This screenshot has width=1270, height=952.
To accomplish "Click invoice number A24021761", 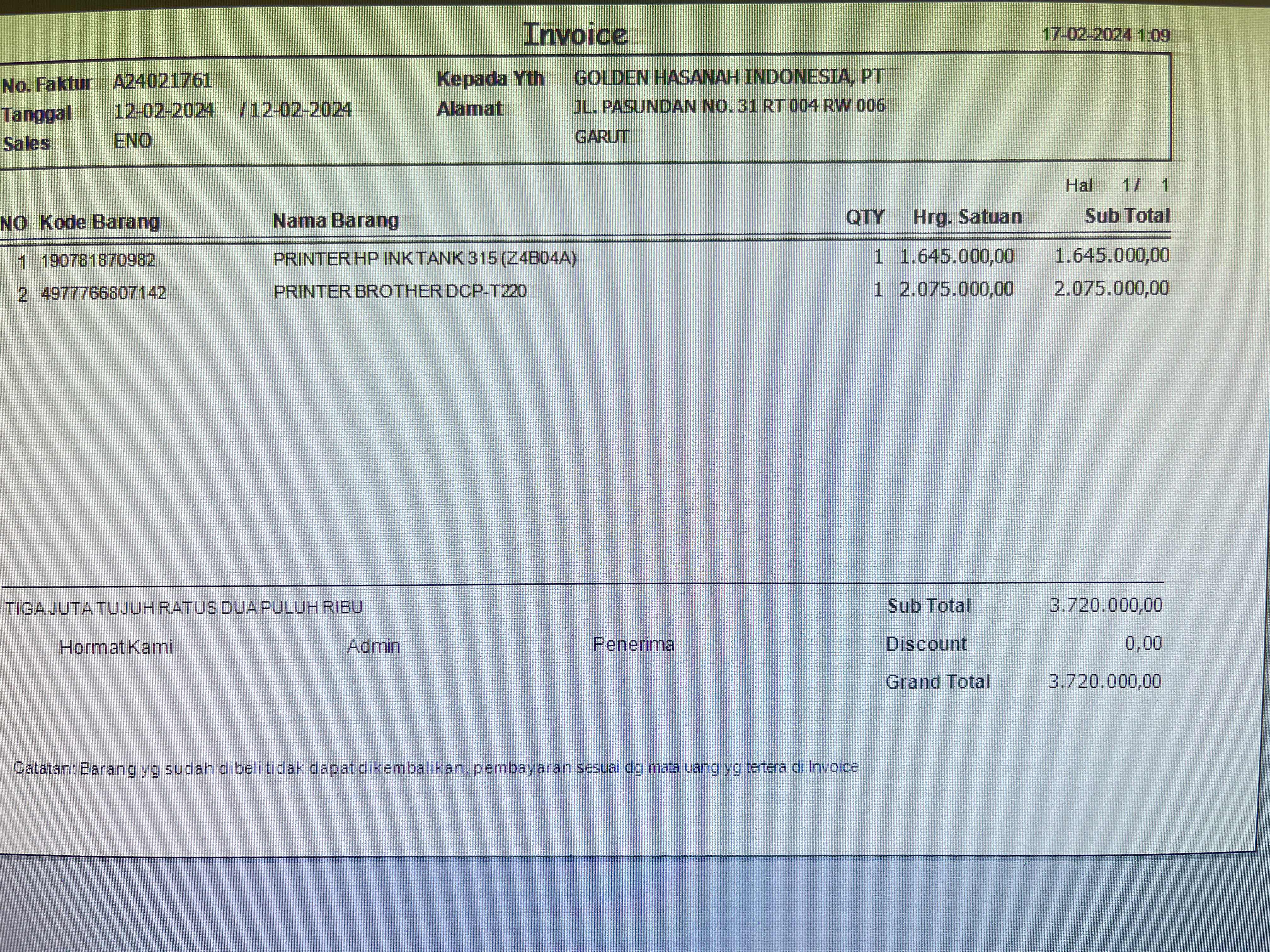I will (x=163, y=81).
